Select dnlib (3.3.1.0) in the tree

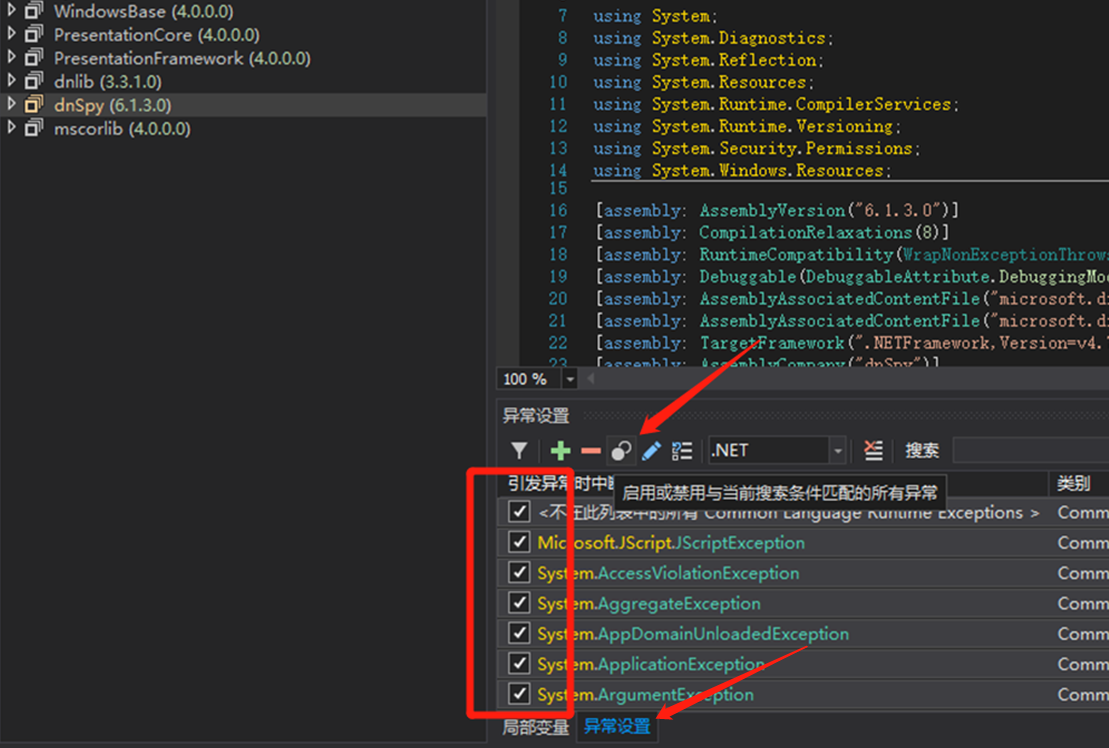click(x=108, y=82)
